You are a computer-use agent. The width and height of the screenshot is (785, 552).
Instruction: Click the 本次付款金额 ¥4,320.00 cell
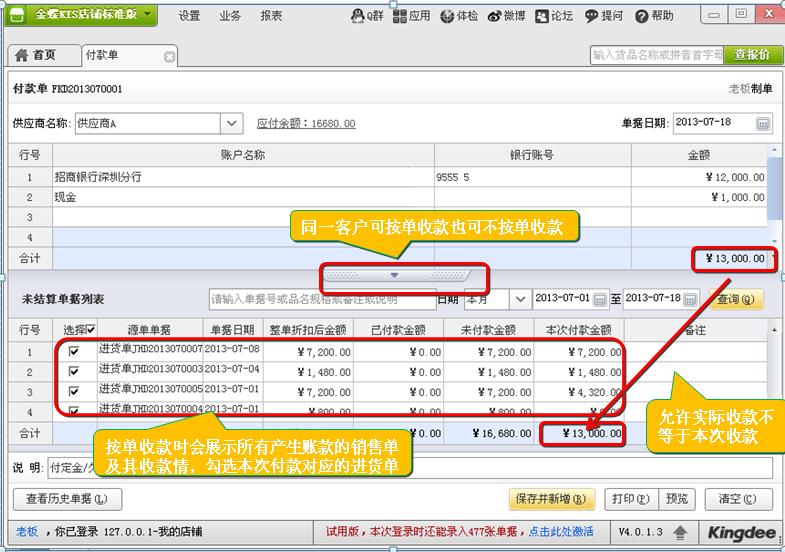tap(579, 392)
